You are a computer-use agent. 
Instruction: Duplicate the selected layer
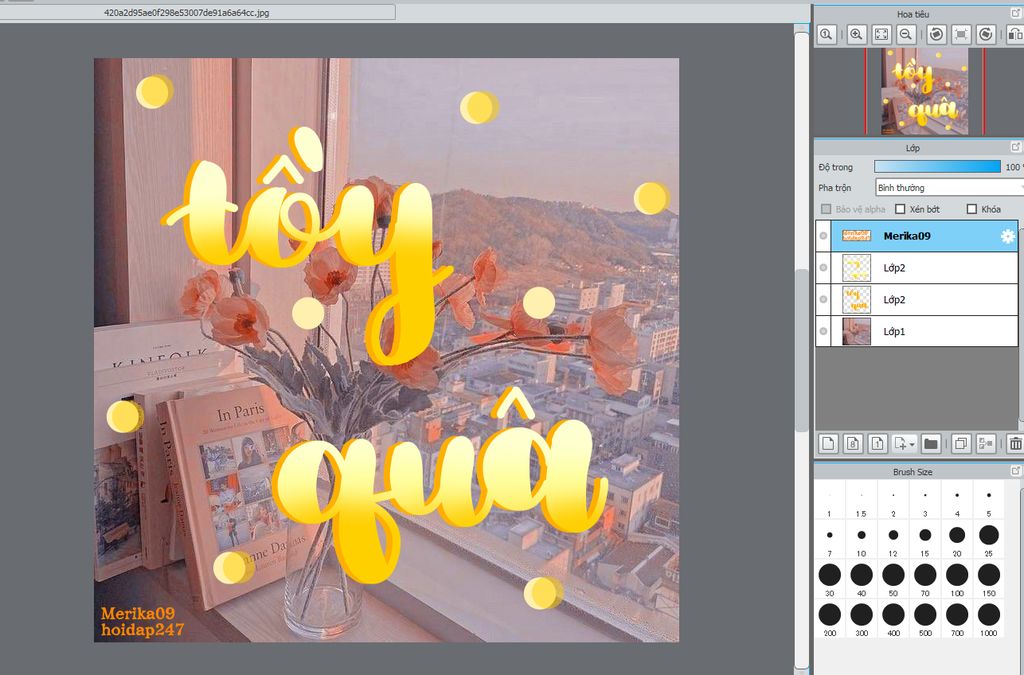[961, 444]
